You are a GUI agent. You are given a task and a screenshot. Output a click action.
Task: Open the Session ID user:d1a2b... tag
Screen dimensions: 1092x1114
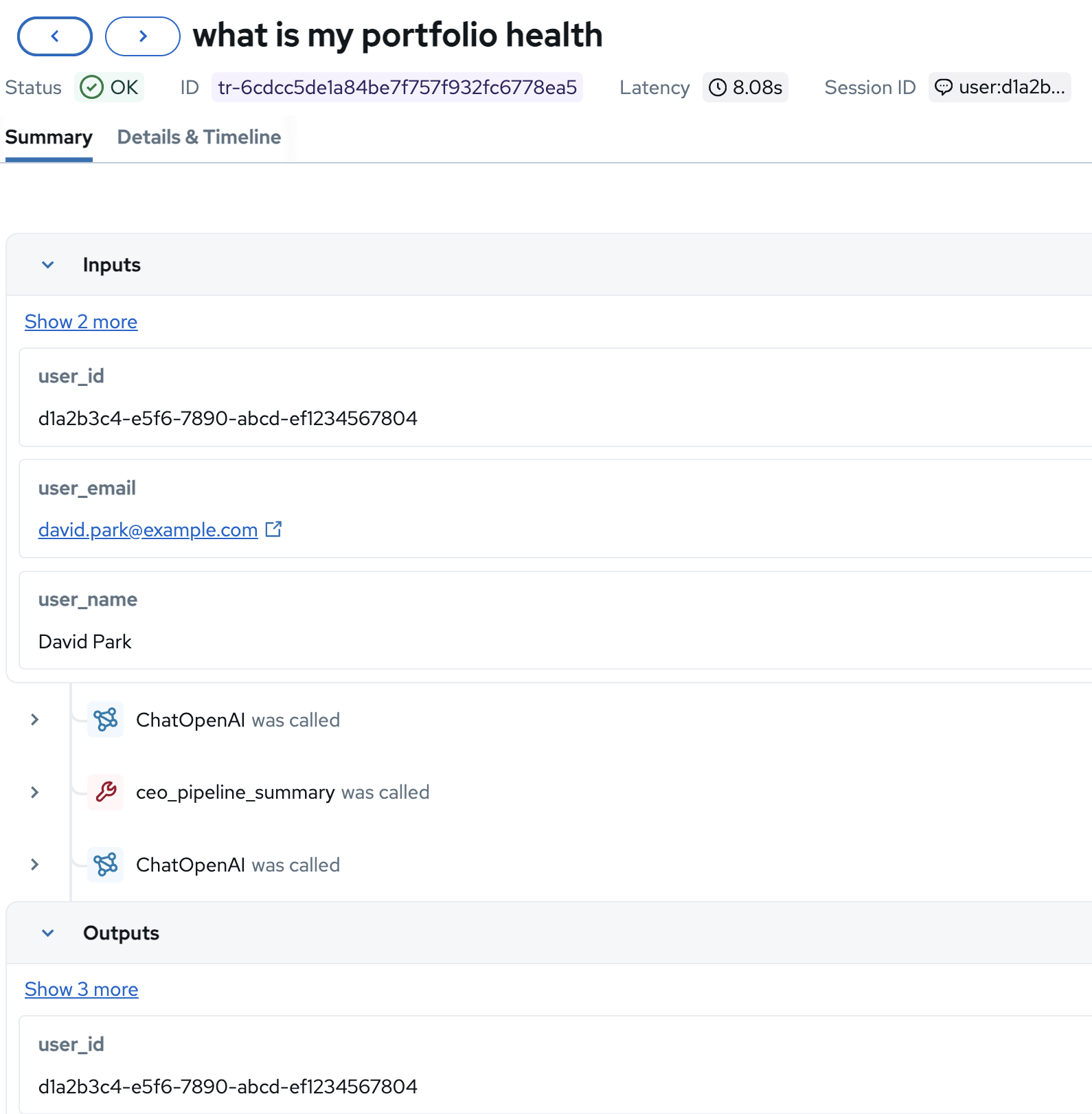pos(1010,87)
